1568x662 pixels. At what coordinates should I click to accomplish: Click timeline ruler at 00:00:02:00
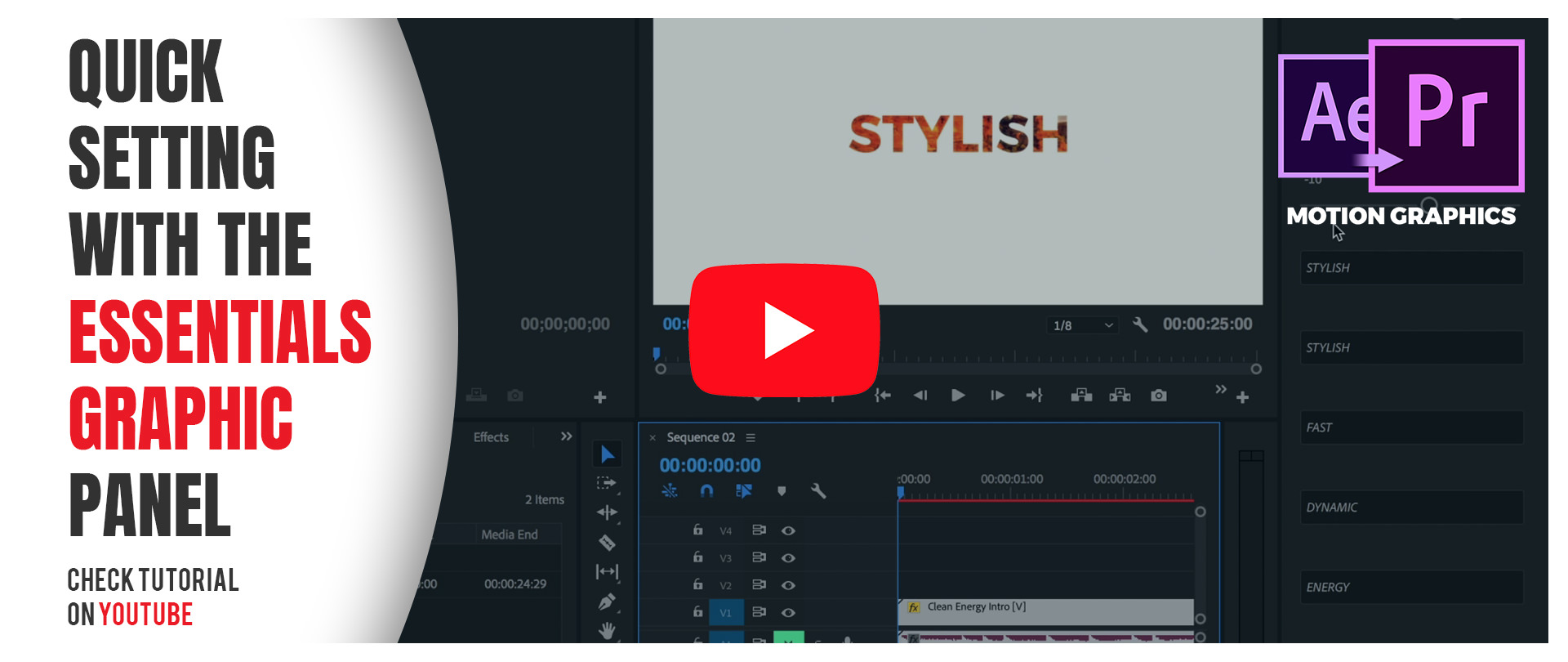tap(1125, 479)
